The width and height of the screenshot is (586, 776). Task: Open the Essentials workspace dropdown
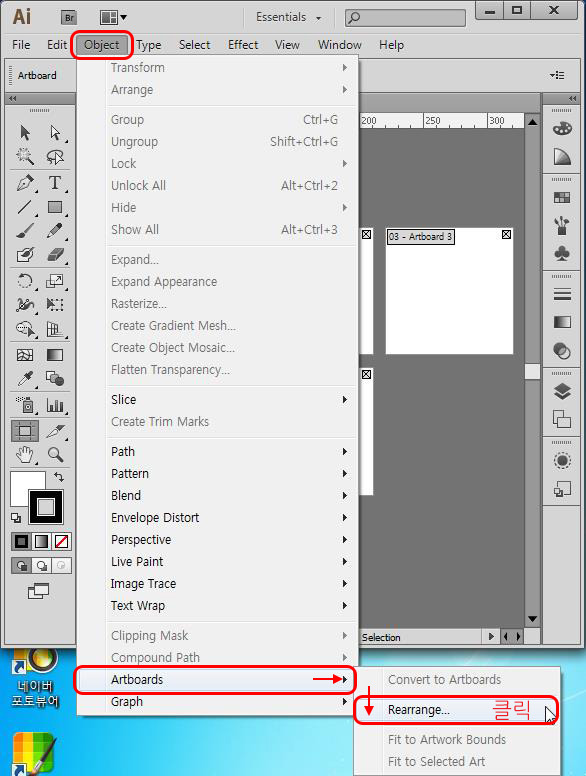point(289,17)
